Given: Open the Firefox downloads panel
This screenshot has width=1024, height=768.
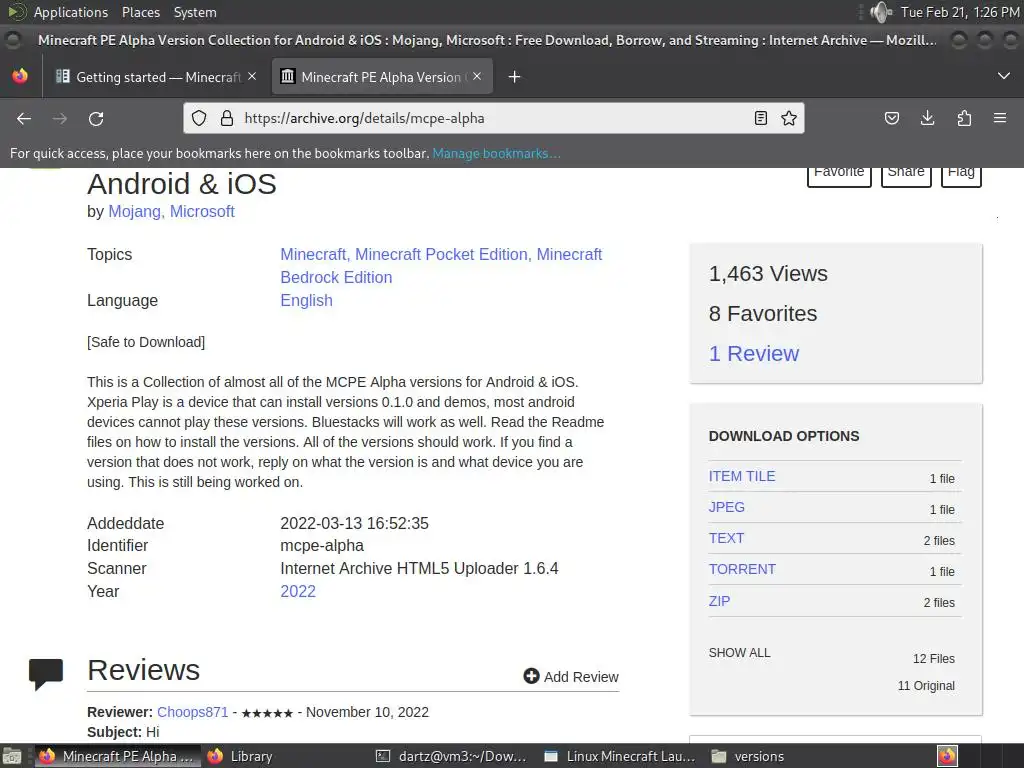Looking at the screenshot, I should [x=927, y=118].
